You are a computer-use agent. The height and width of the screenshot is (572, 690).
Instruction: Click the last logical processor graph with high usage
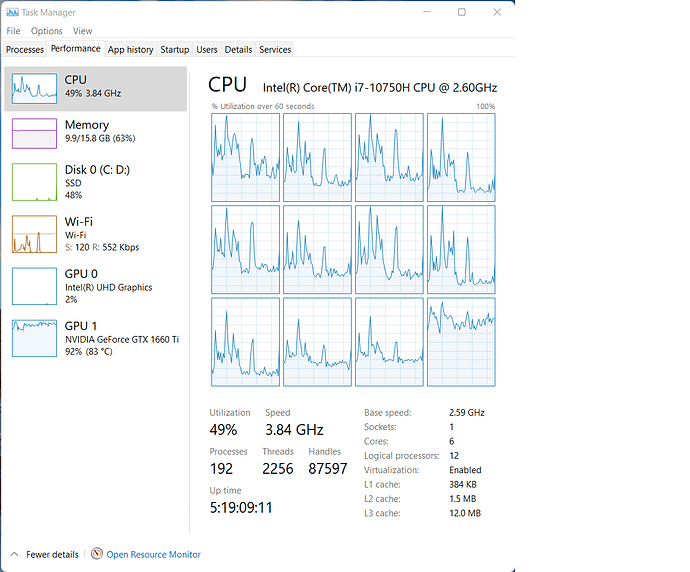461,342
